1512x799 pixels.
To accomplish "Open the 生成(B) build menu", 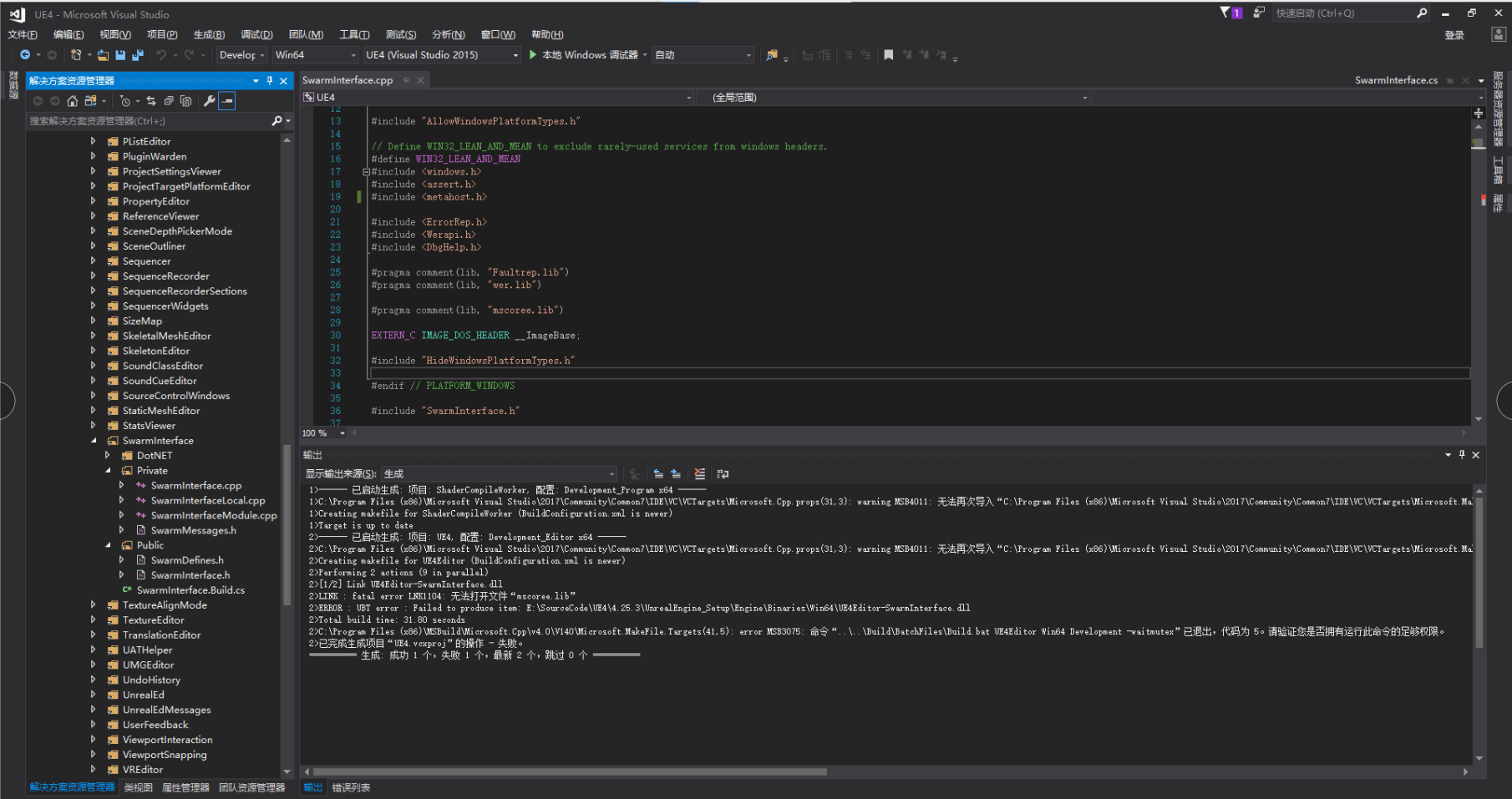I will (x=209, y=34).
